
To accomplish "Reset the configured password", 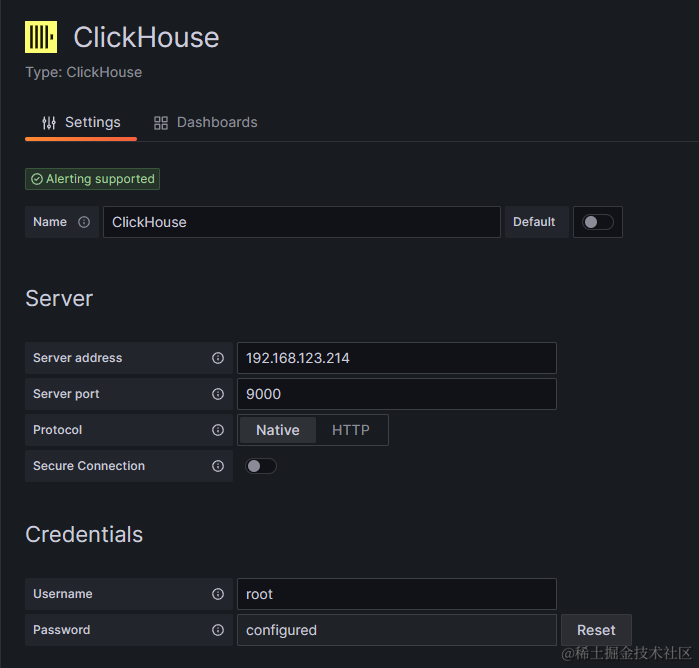I will tap(596, 630).
